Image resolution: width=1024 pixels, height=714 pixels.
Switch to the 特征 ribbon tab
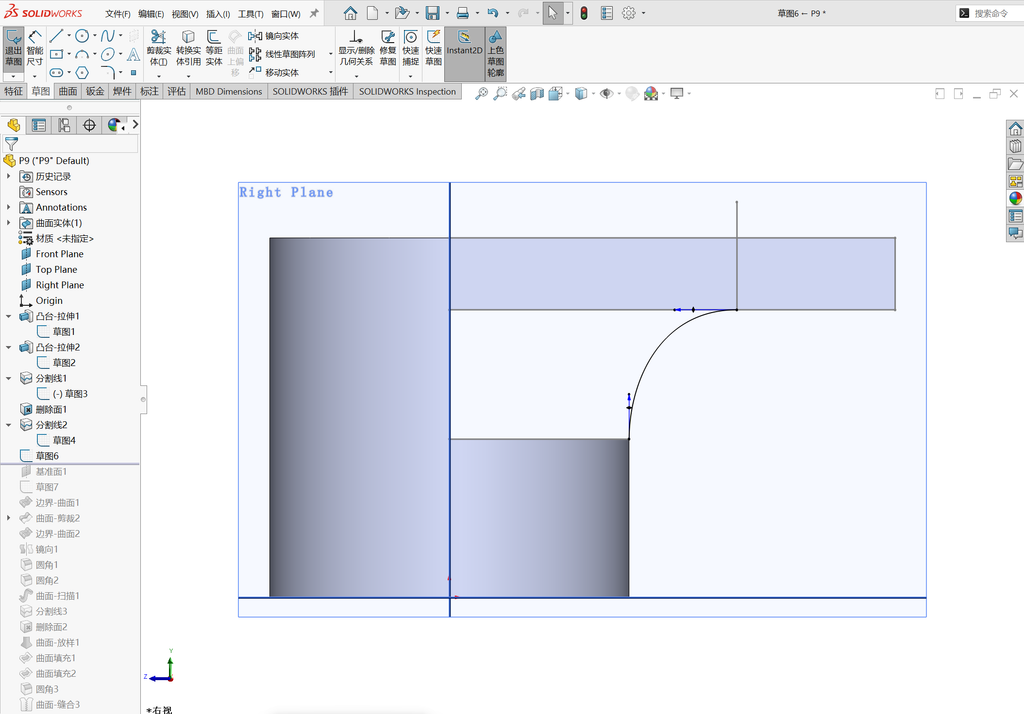[14, 91]
